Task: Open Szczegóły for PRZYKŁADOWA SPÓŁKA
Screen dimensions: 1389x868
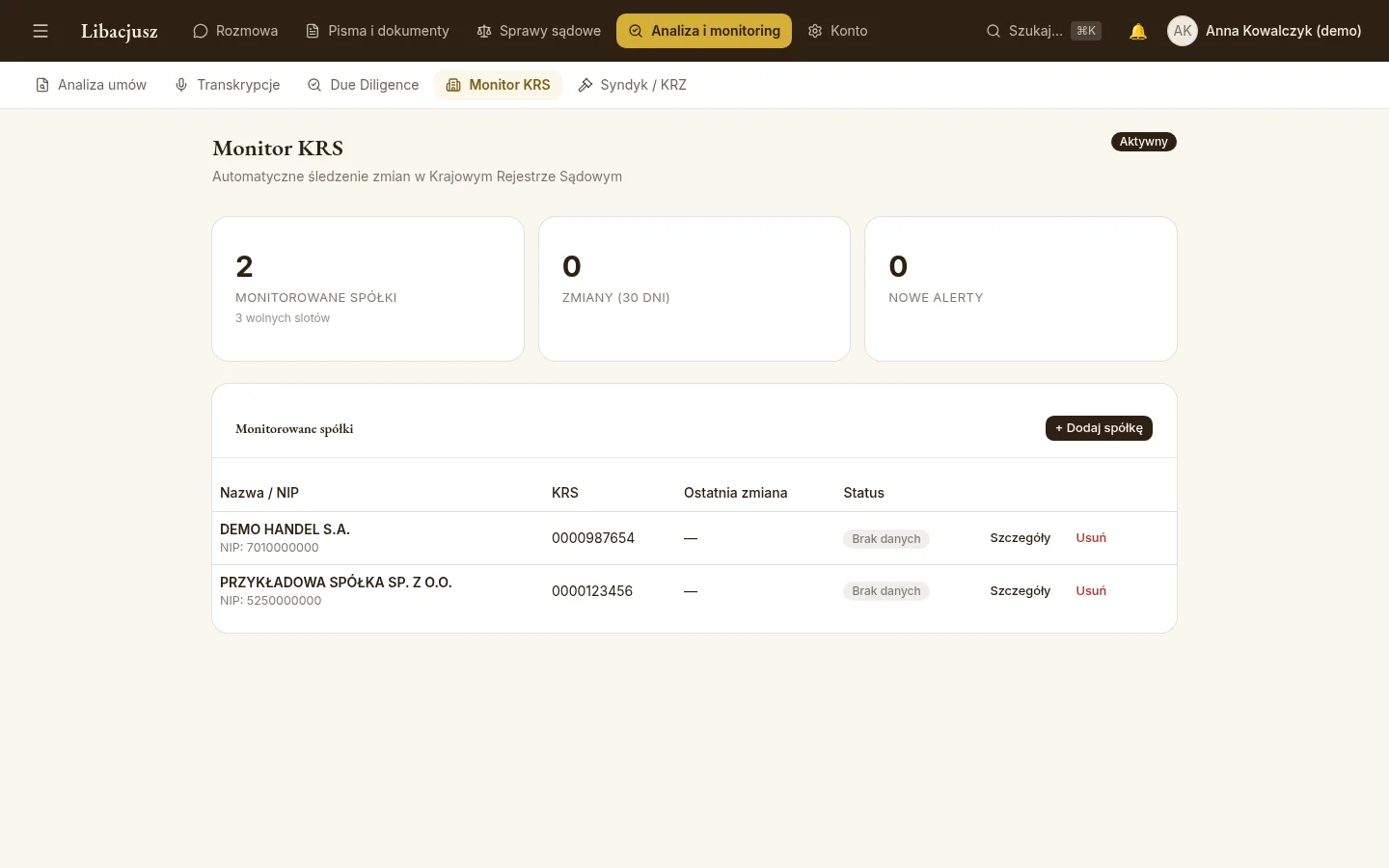Action: pyautogui.click(x=1020, y=591)
